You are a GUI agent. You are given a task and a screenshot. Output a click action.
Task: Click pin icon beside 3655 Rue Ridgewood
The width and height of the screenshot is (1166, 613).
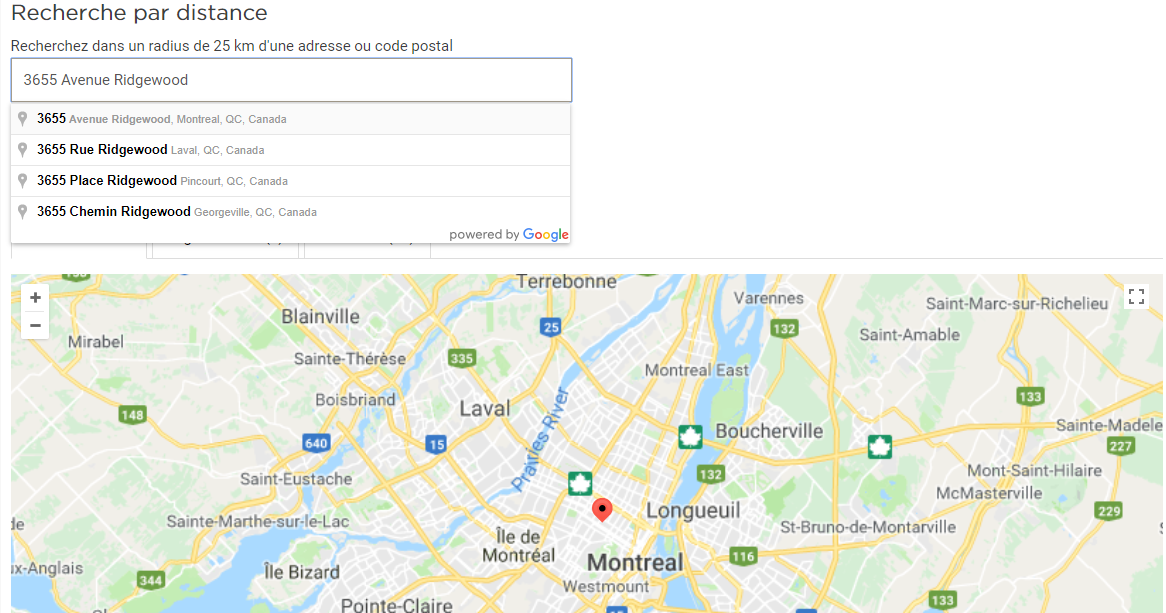[23, 150]
